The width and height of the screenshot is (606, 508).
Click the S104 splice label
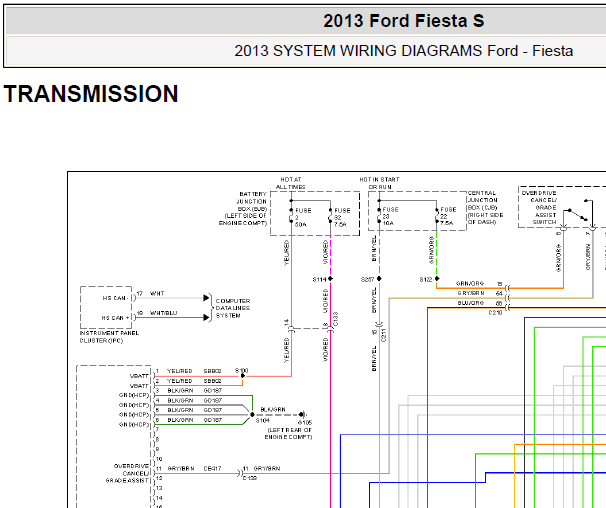[x=262, y=421]
